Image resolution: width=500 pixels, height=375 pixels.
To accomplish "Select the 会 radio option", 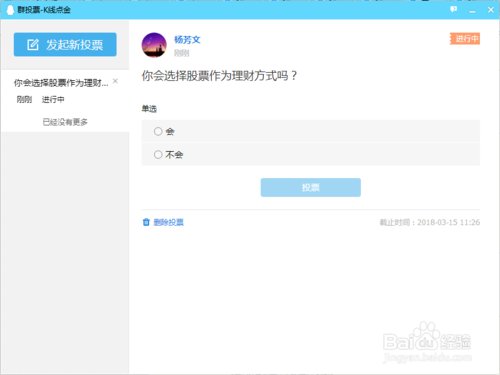I will point(158,131).
